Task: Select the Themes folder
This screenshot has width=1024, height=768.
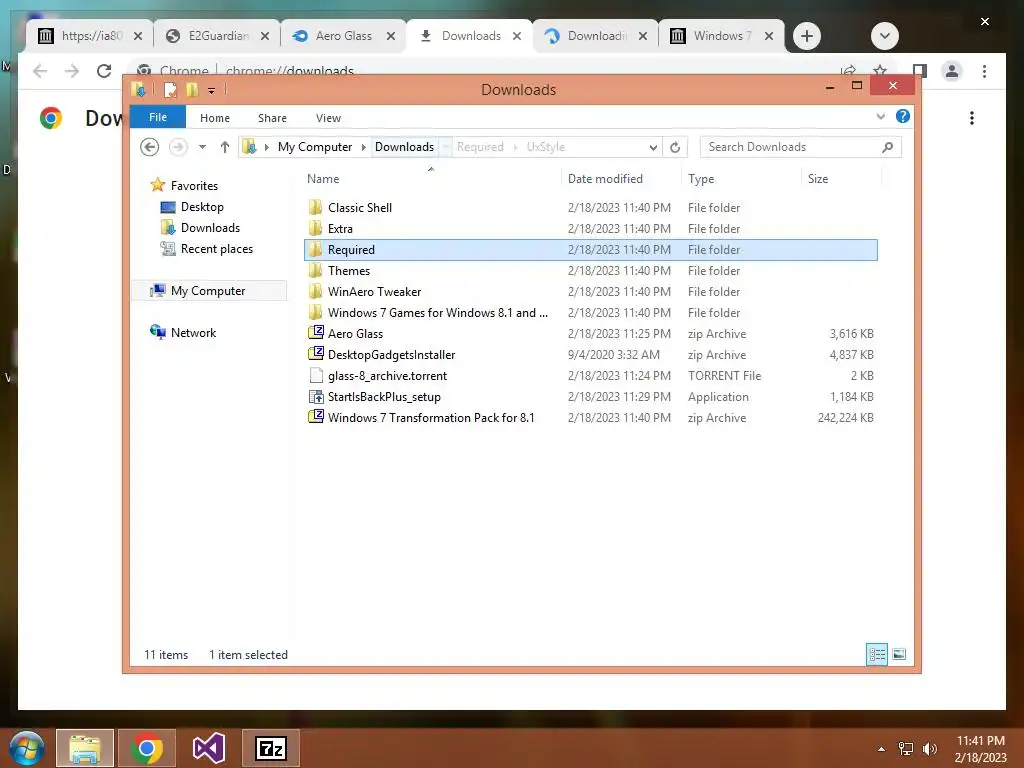Action: click(x=349, y=270)
